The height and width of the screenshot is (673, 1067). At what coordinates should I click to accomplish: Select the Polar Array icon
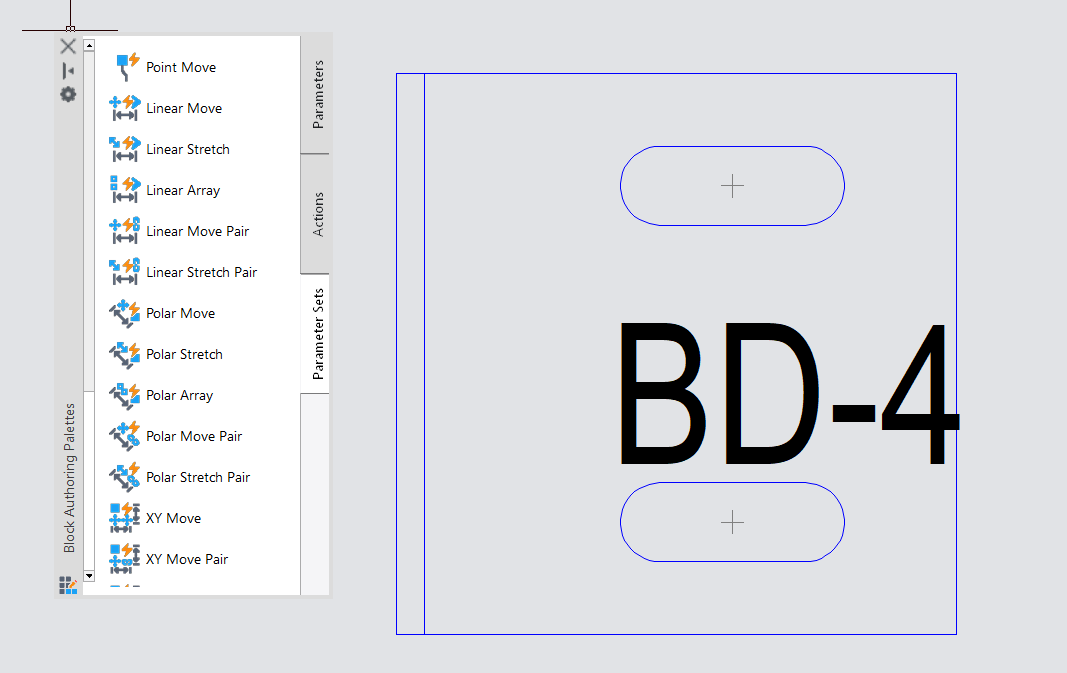(x=125, y=395)
